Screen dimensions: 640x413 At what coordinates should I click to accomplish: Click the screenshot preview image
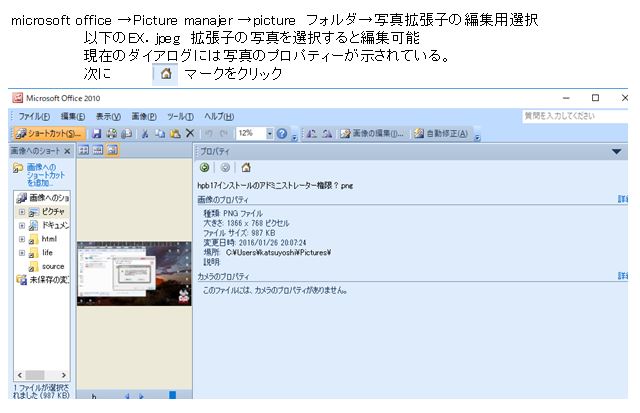(134, 273)
